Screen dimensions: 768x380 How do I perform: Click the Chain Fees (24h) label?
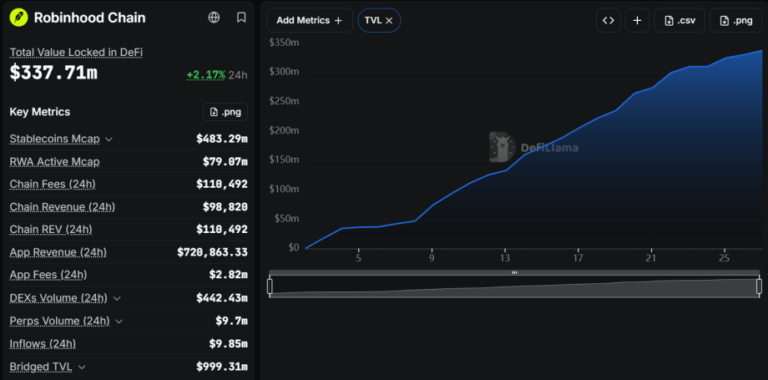pos(53,185)
